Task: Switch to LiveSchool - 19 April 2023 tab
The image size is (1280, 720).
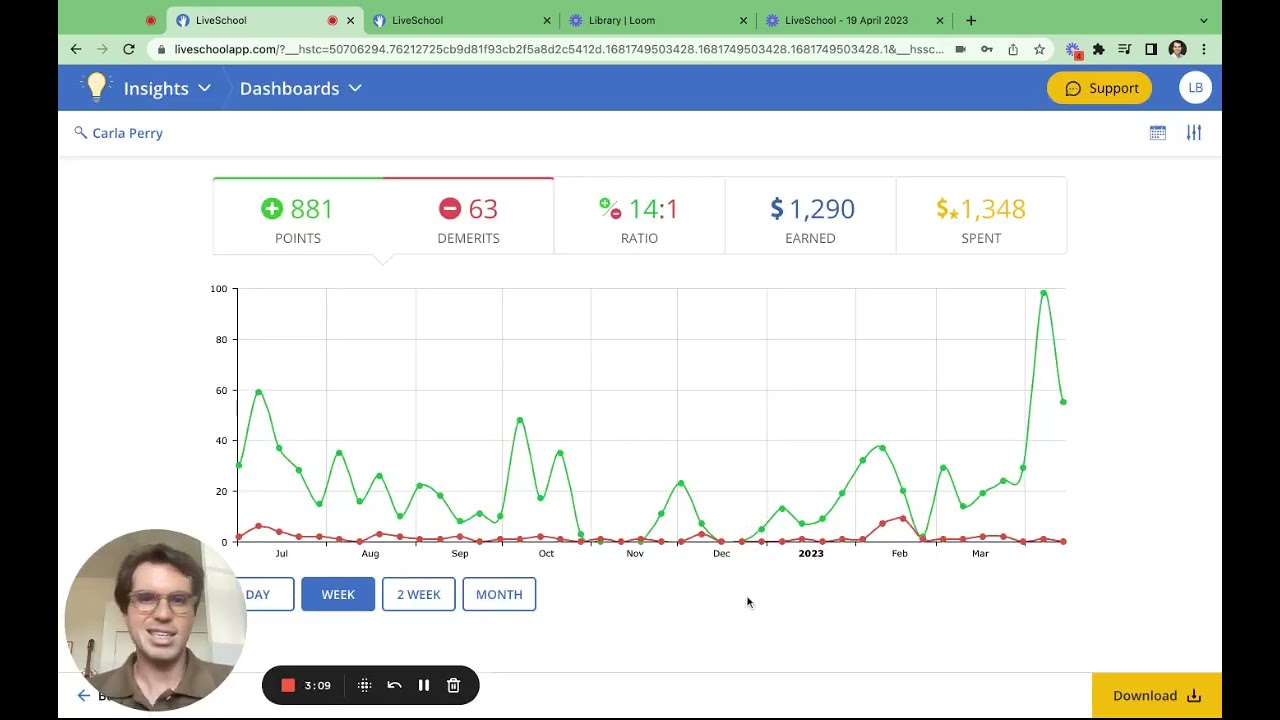Action: pyautogui.click(x=853, y=20)
